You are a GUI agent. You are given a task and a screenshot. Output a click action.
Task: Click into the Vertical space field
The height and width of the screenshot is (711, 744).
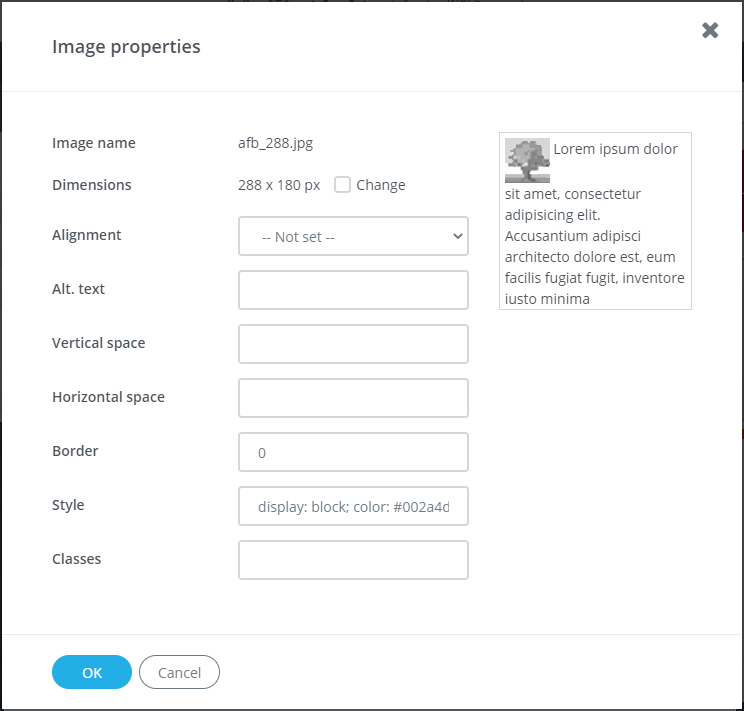click(353, 344)
